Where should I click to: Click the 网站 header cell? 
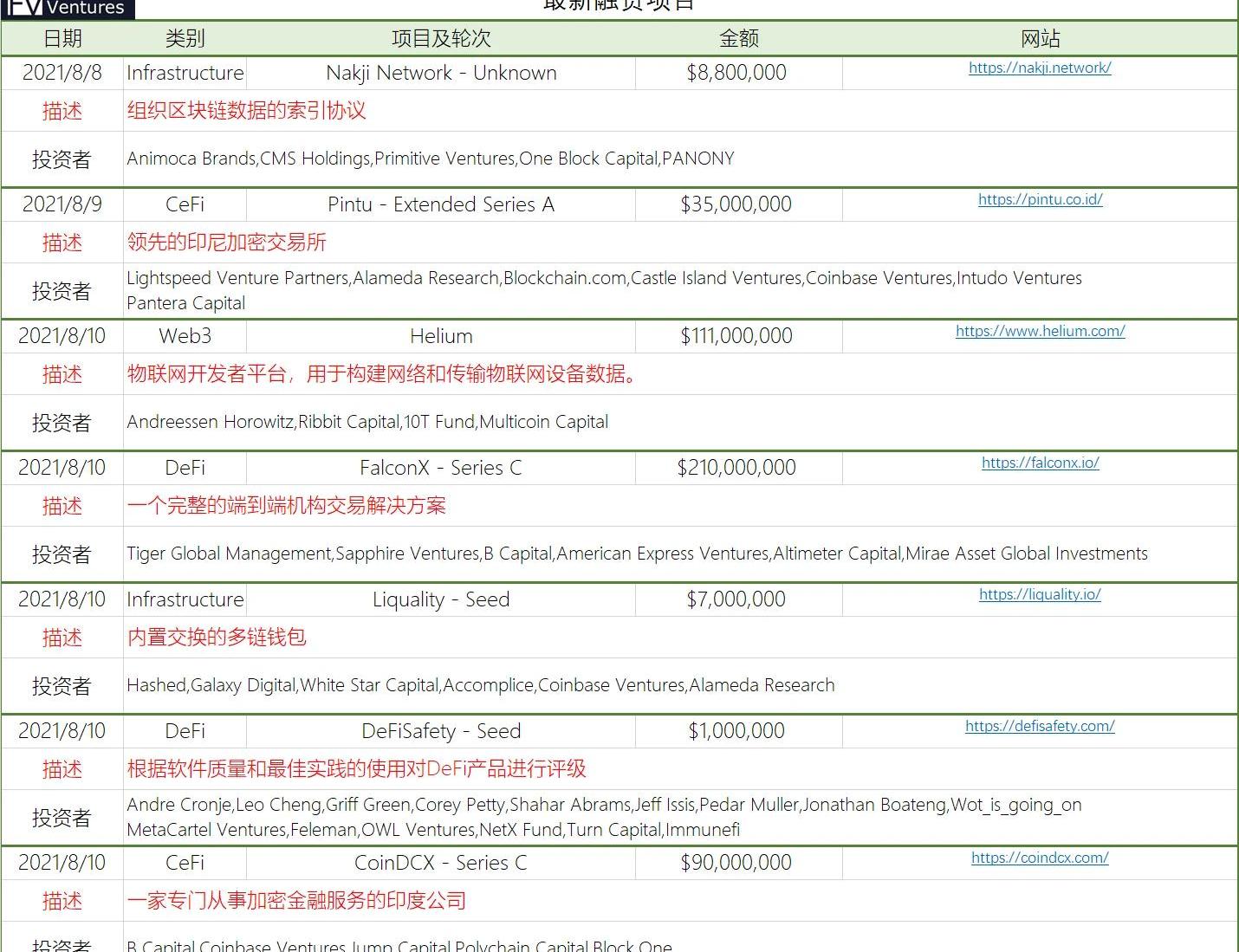coord(1040,38)
